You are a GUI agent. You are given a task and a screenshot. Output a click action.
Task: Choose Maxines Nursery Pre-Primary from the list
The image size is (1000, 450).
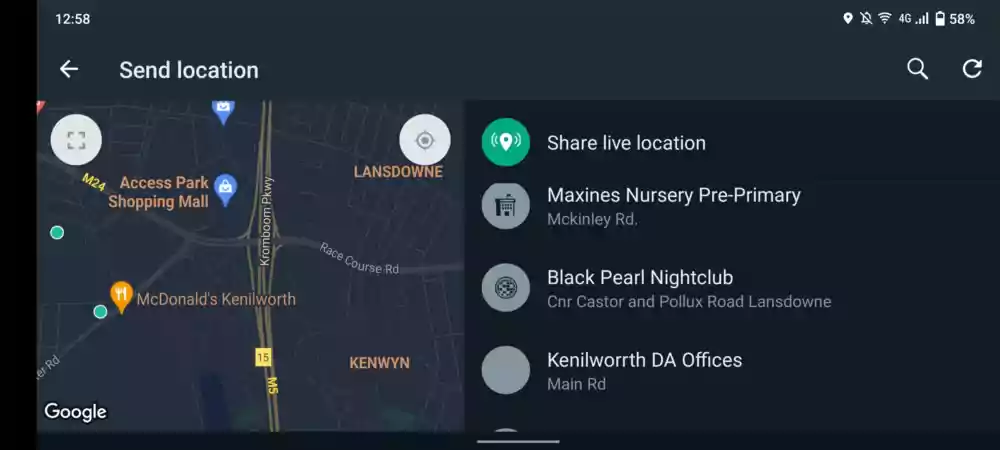click(x=732, y=206)
